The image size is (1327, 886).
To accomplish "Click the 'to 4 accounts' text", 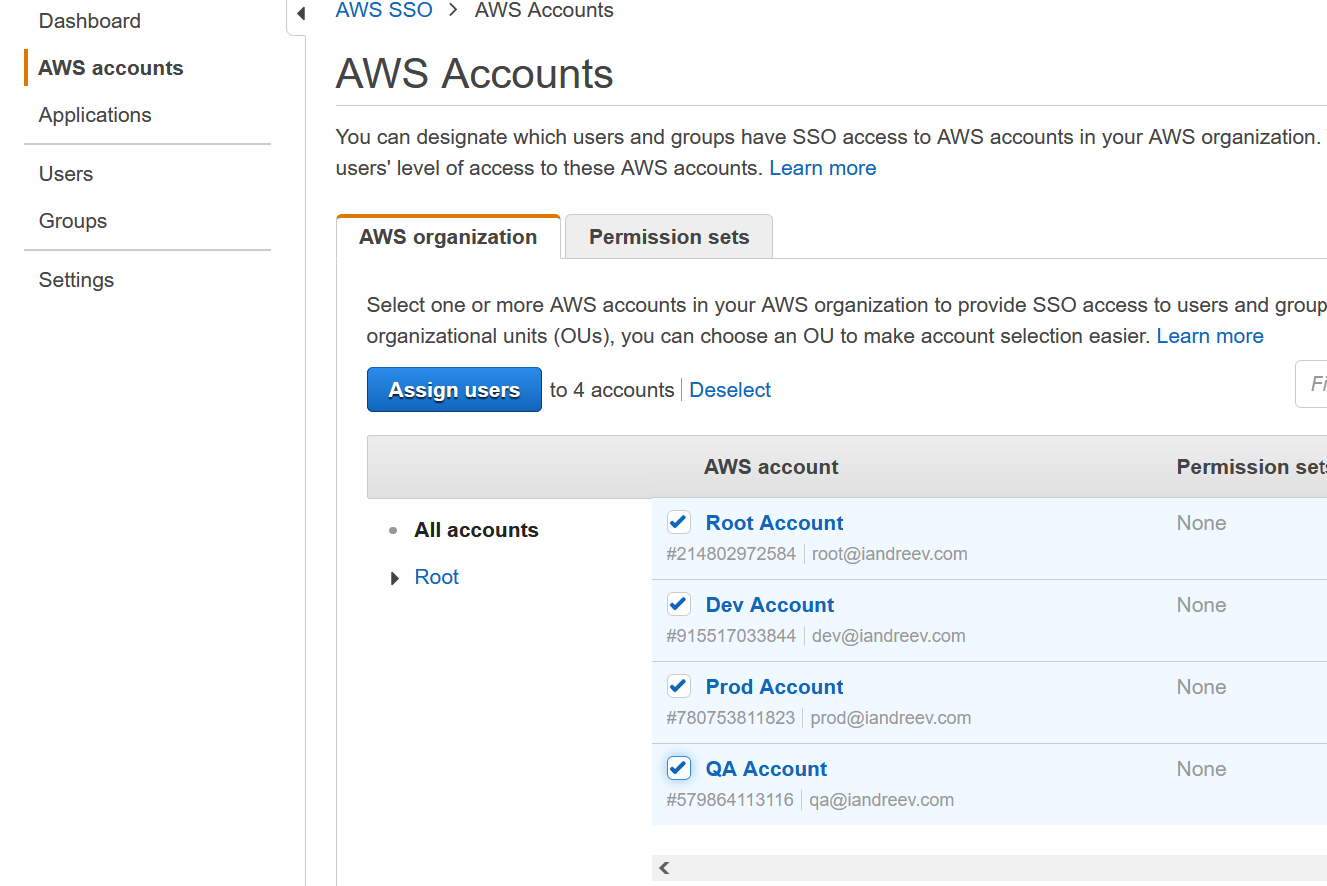I will (x=612, y=390).
